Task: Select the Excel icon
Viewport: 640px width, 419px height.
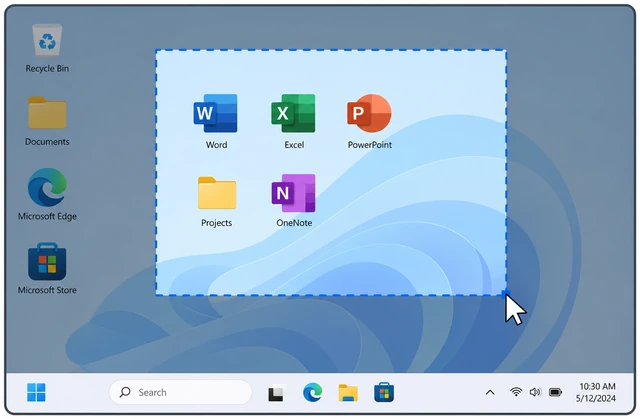Action: [293, 113]
